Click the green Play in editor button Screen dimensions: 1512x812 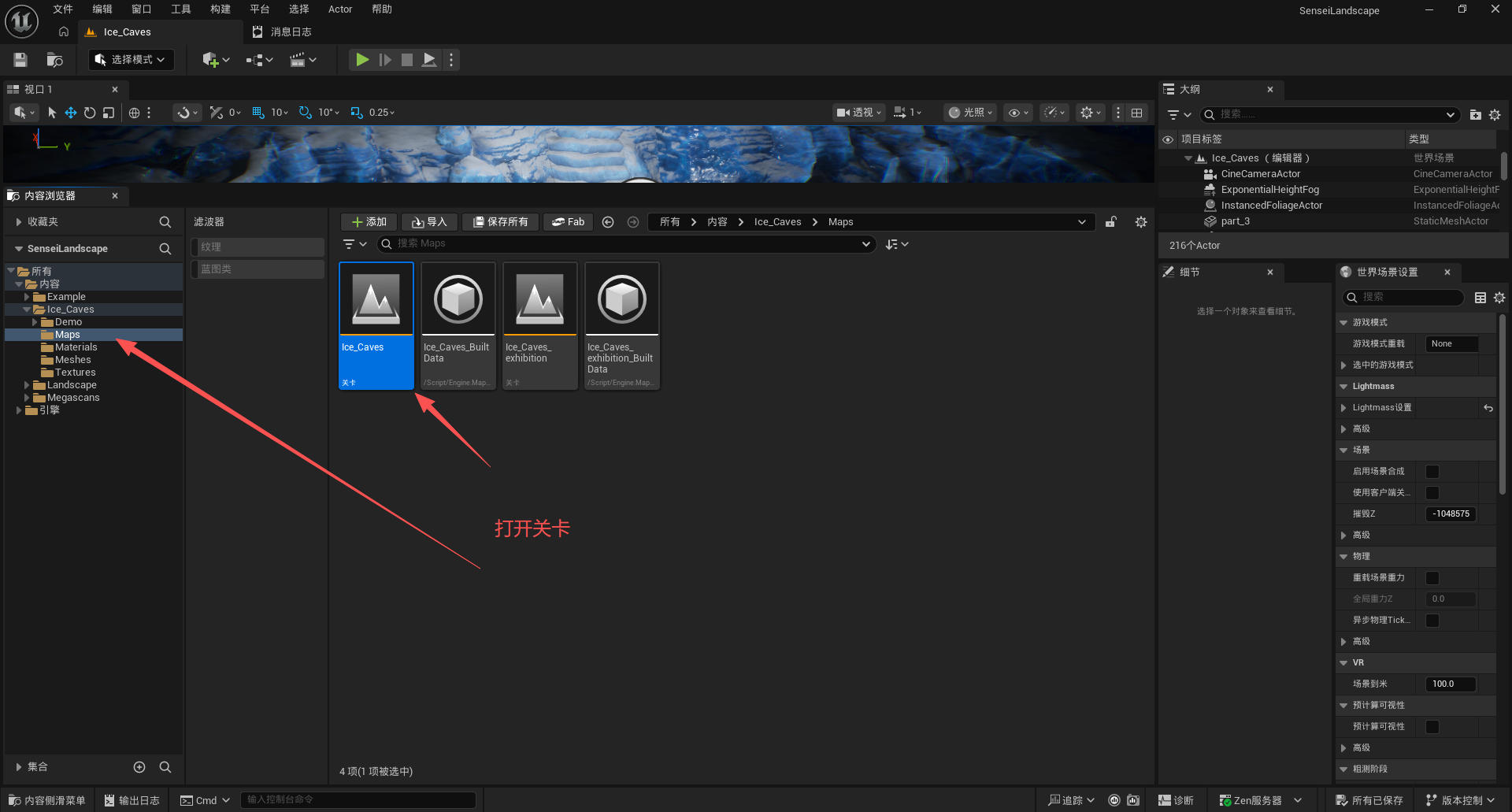(x=362, y=60)
